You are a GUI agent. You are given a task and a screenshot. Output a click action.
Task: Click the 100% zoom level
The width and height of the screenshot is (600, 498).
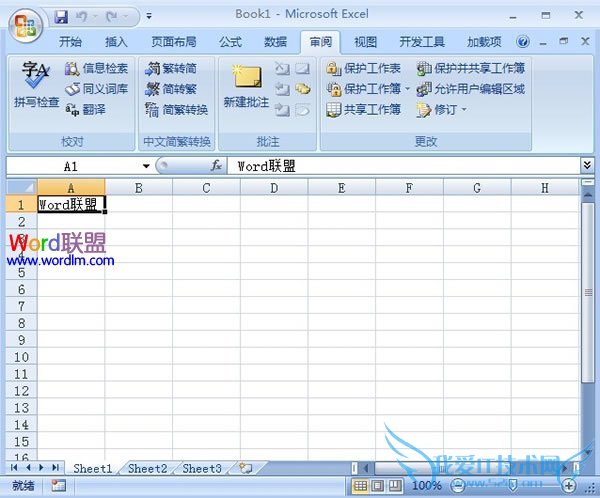(x=427, y=486)
